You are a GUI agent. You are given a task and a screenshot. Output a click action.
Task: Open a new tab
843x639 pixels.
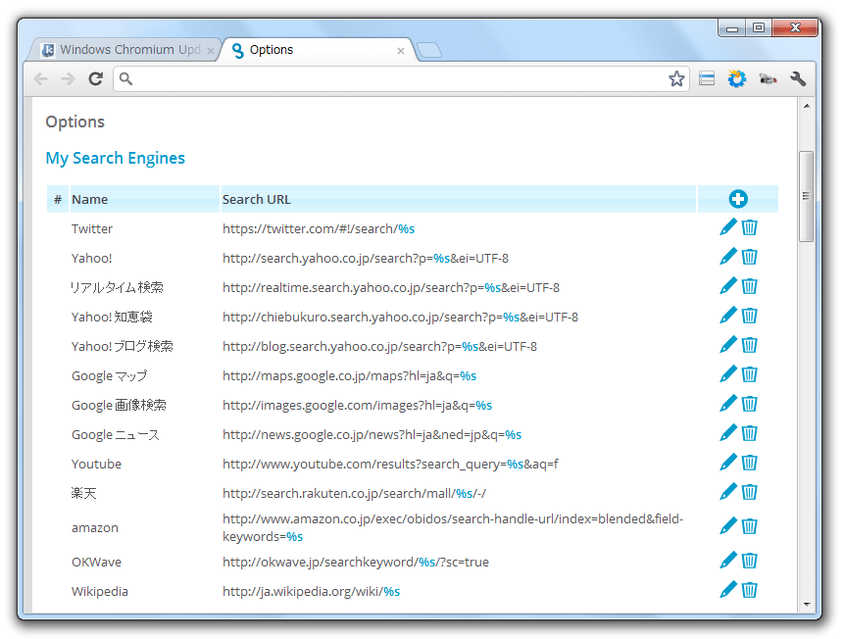pos(430,51)
